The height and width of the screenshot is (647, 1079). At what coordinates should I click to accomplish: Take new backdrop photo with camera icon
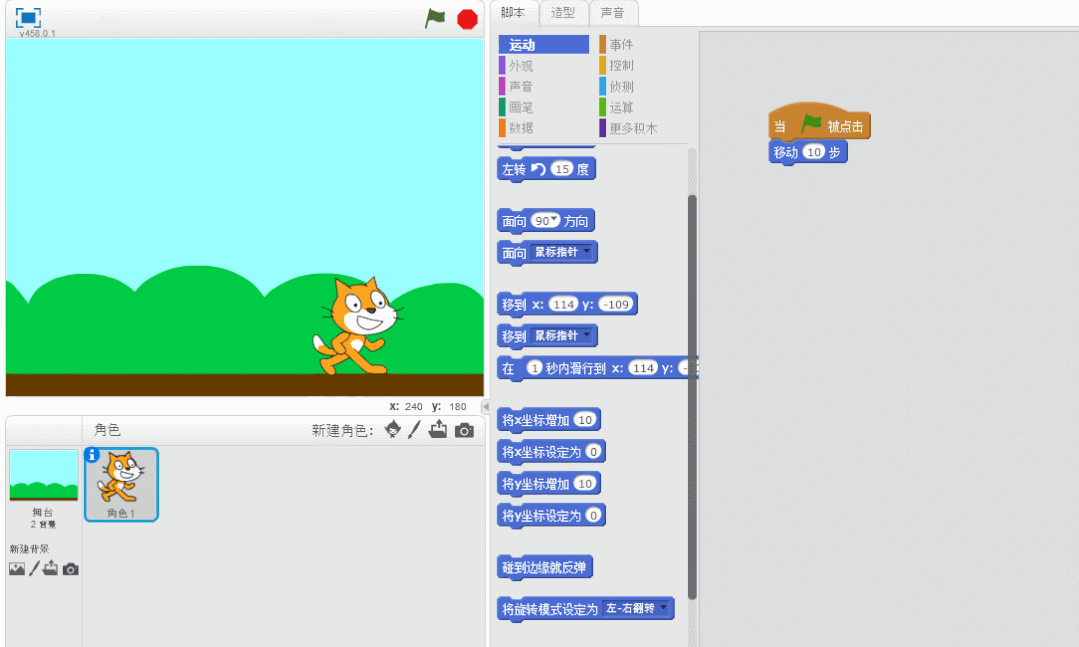tap(70, 569)
